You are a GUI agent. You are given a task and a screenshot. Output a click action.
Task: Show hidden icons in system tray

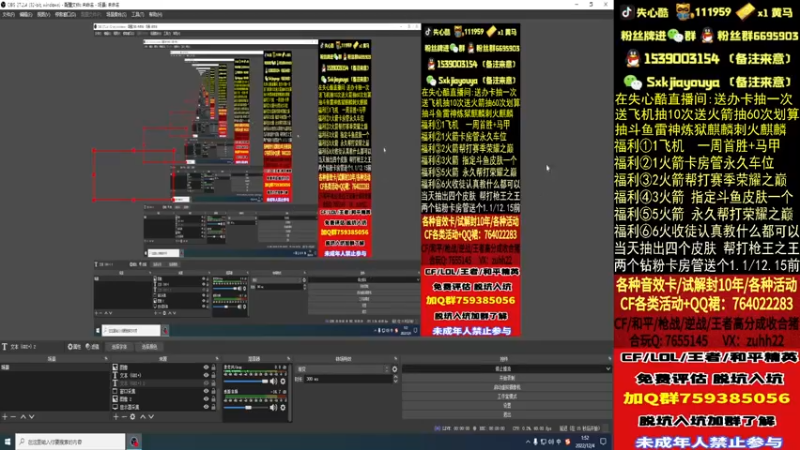528,442
